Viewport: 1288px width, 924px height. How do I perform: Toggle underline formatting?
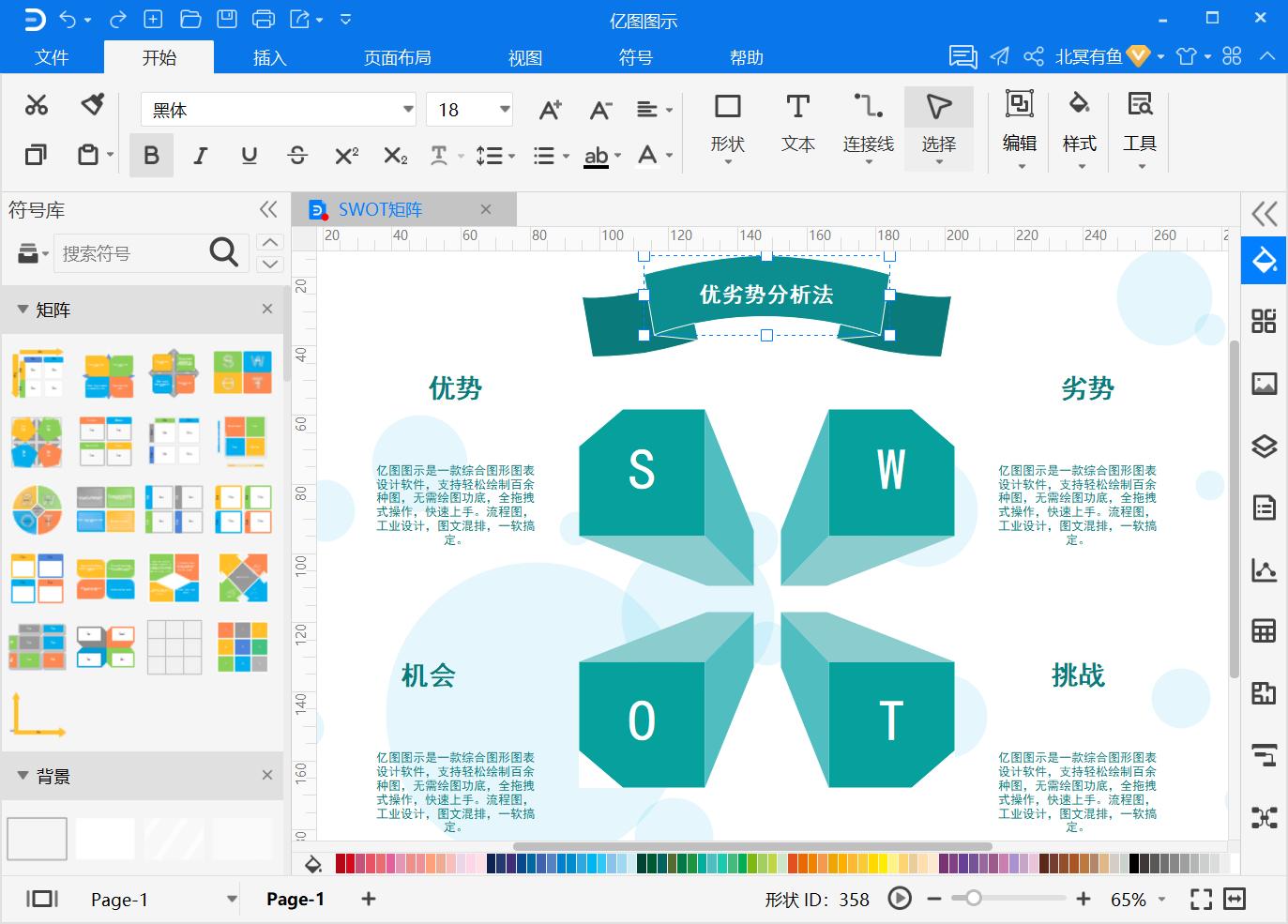[249, 155]
